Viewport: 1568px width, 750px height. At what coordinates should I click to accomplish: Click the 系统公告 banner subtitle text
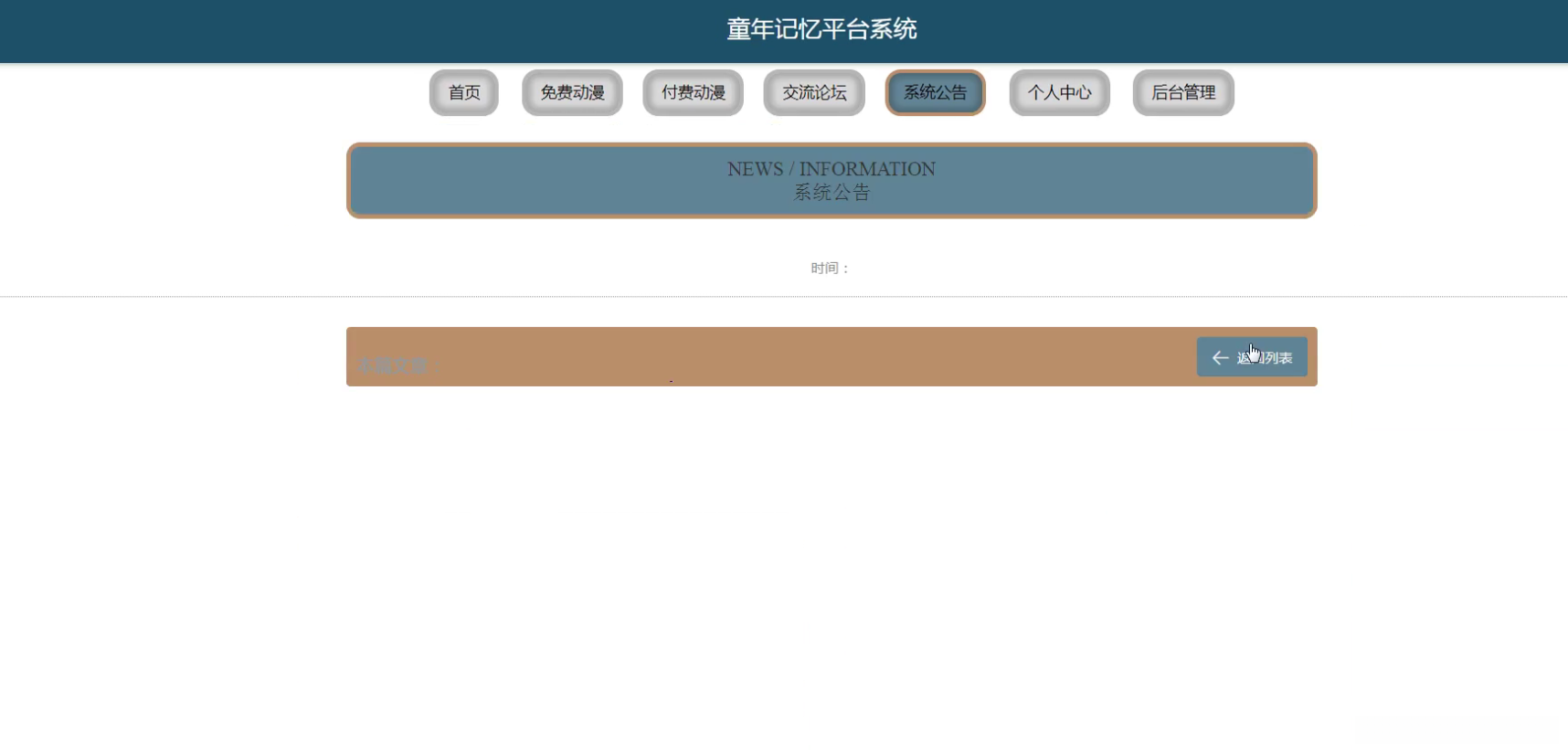(832, 193)
